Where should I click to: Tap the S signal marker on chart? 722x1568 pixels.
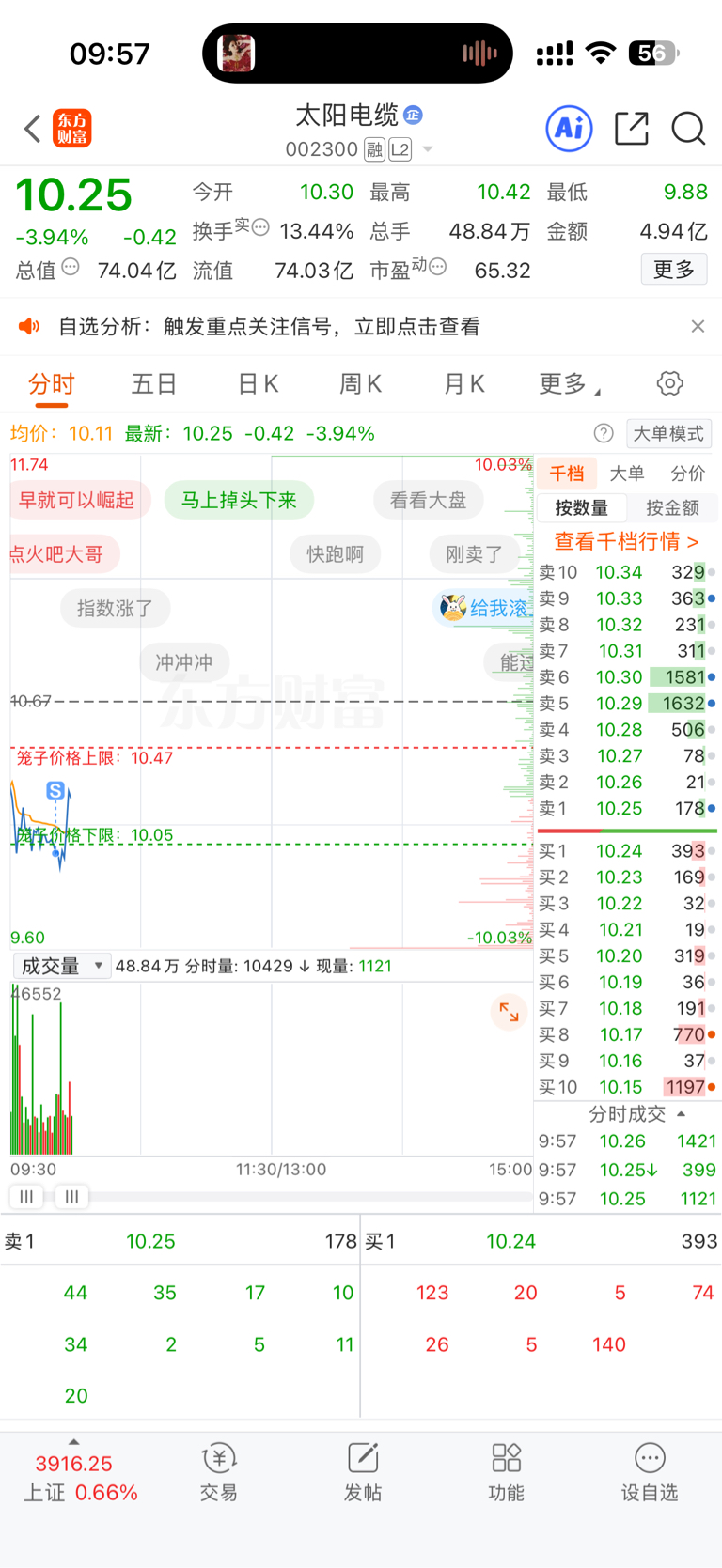[55, 790]
